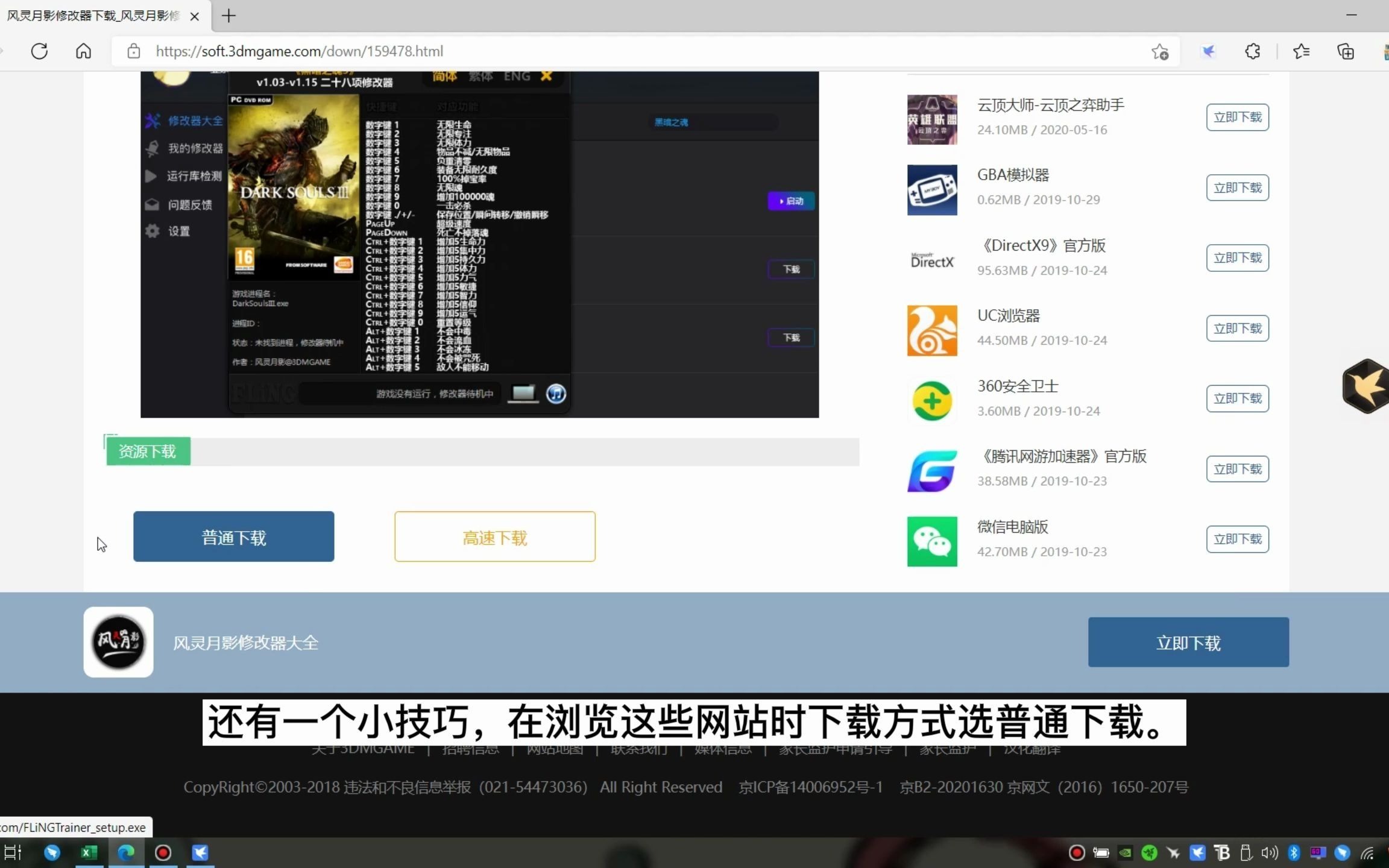This screenshot has width=1389, height=868.
Task: Click the Dark Souls III trainer screenshot
Action: tap(479, 244)
